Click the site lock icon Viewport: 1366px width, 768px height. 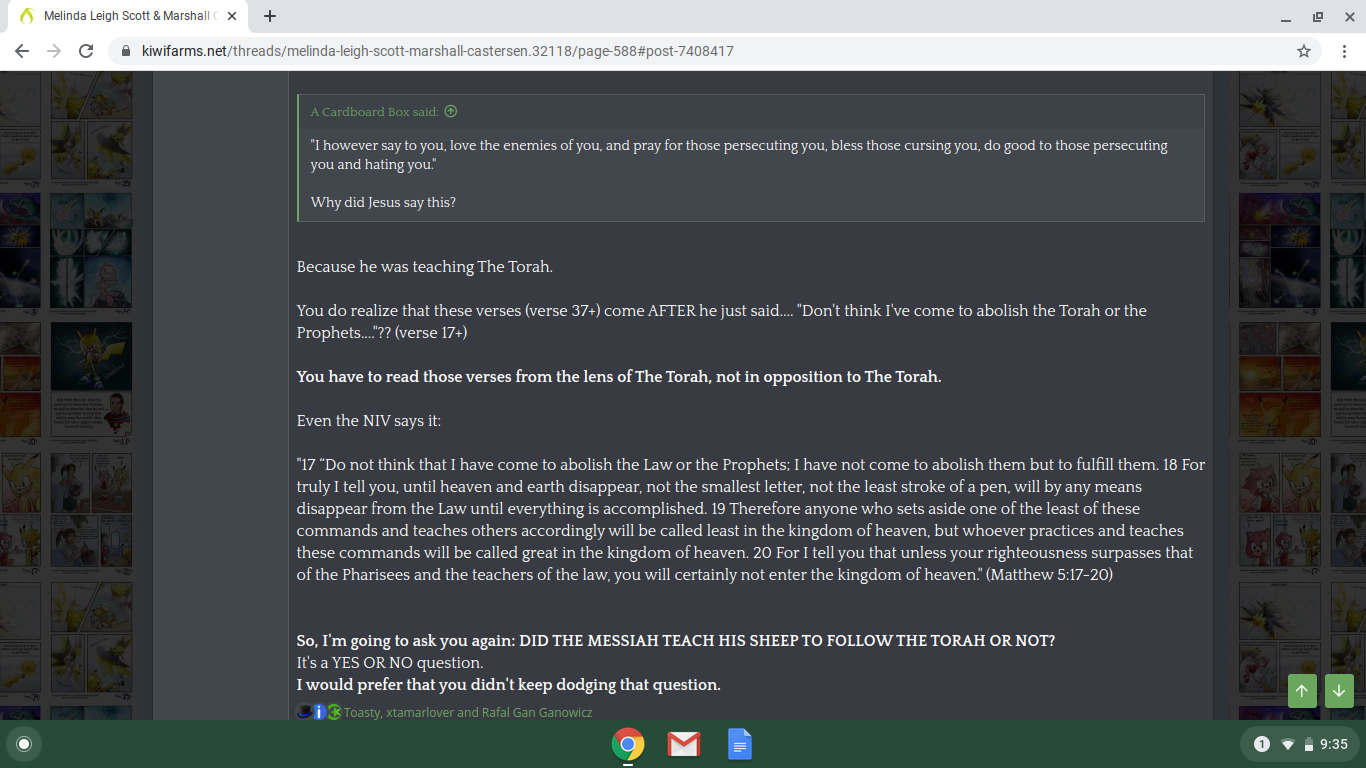click(x=125, y=51)
